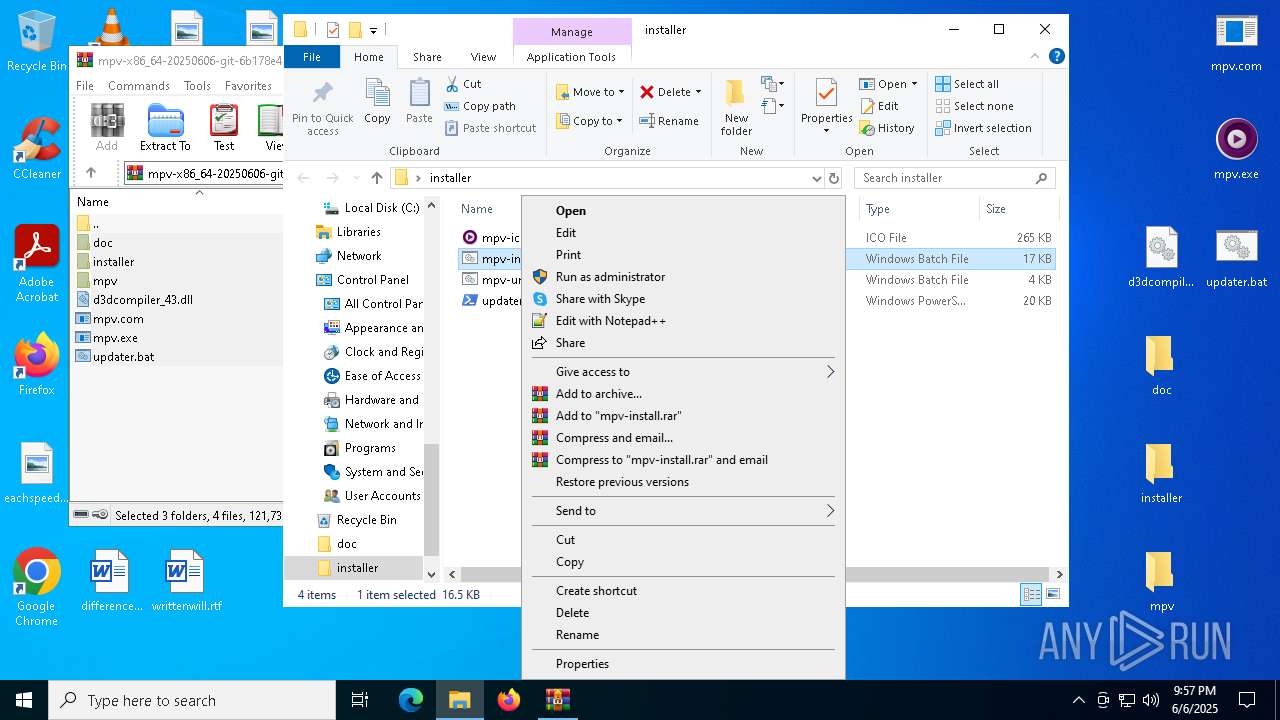Click the Up arrow in Explorer navigation
This screenshot has height=720, width=1280.
coord(376,178)
